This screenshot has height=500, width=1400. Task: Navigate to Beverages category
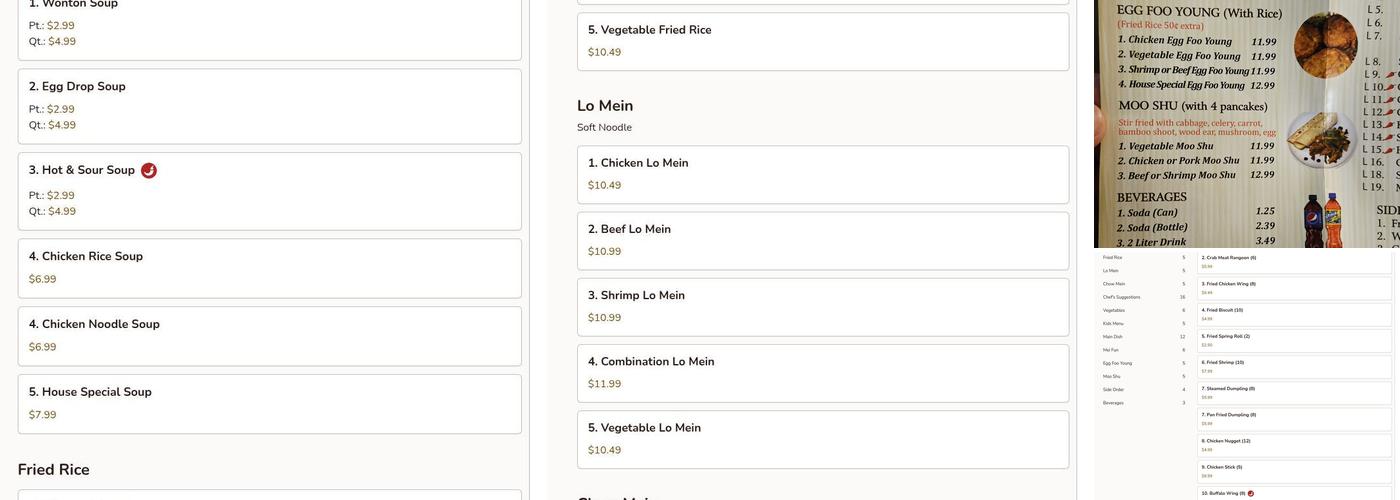[x=1113, y=403]
